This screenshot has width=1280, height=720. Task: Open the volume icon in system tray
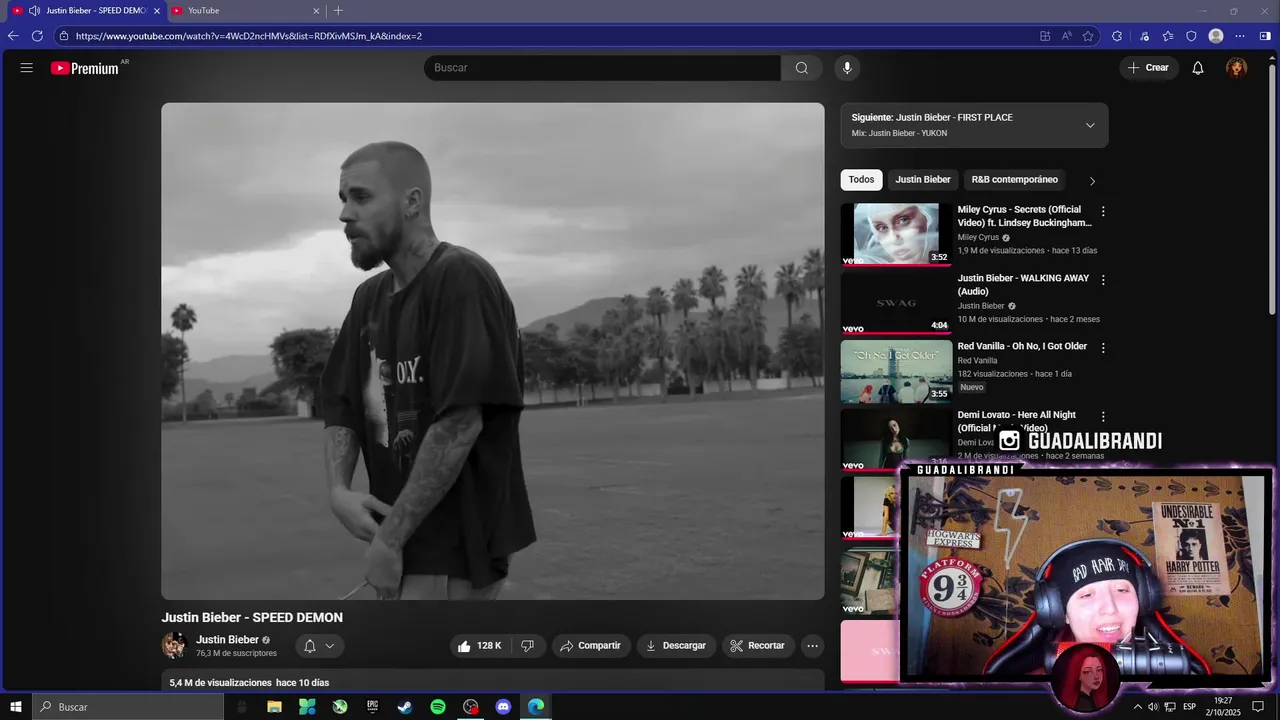coord(1153,707)
